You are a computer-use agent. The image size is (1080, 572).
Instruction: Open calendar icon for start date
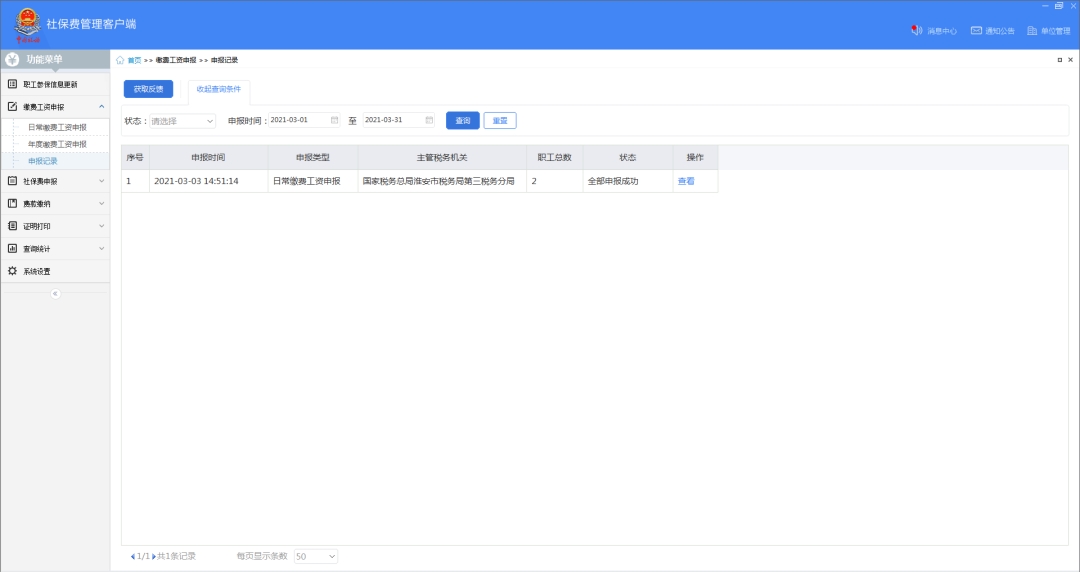[335, 120]
